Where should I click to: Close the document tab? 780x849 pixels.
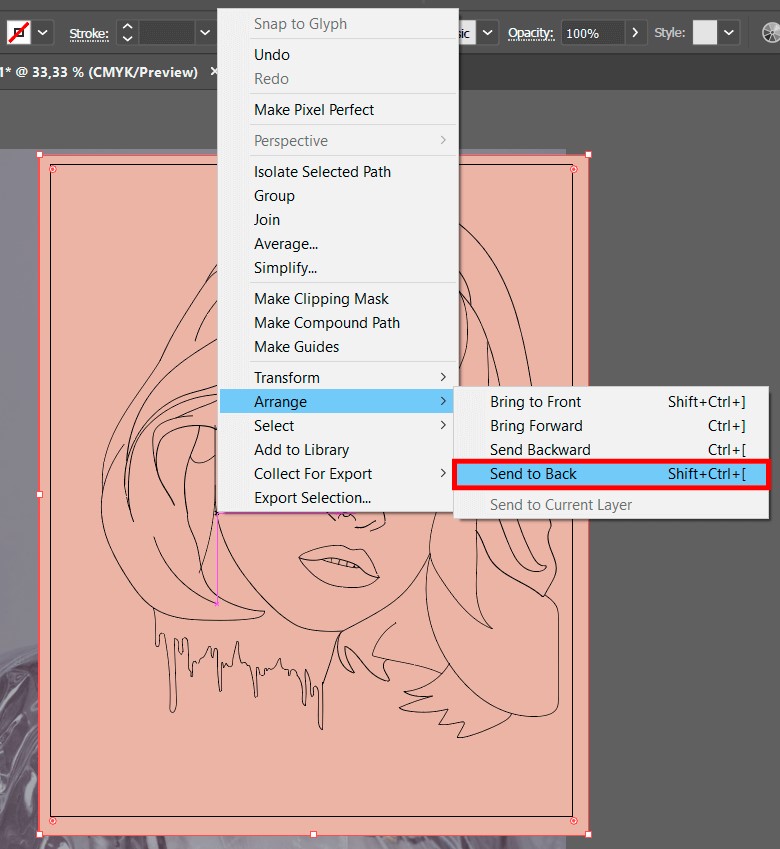214,72
